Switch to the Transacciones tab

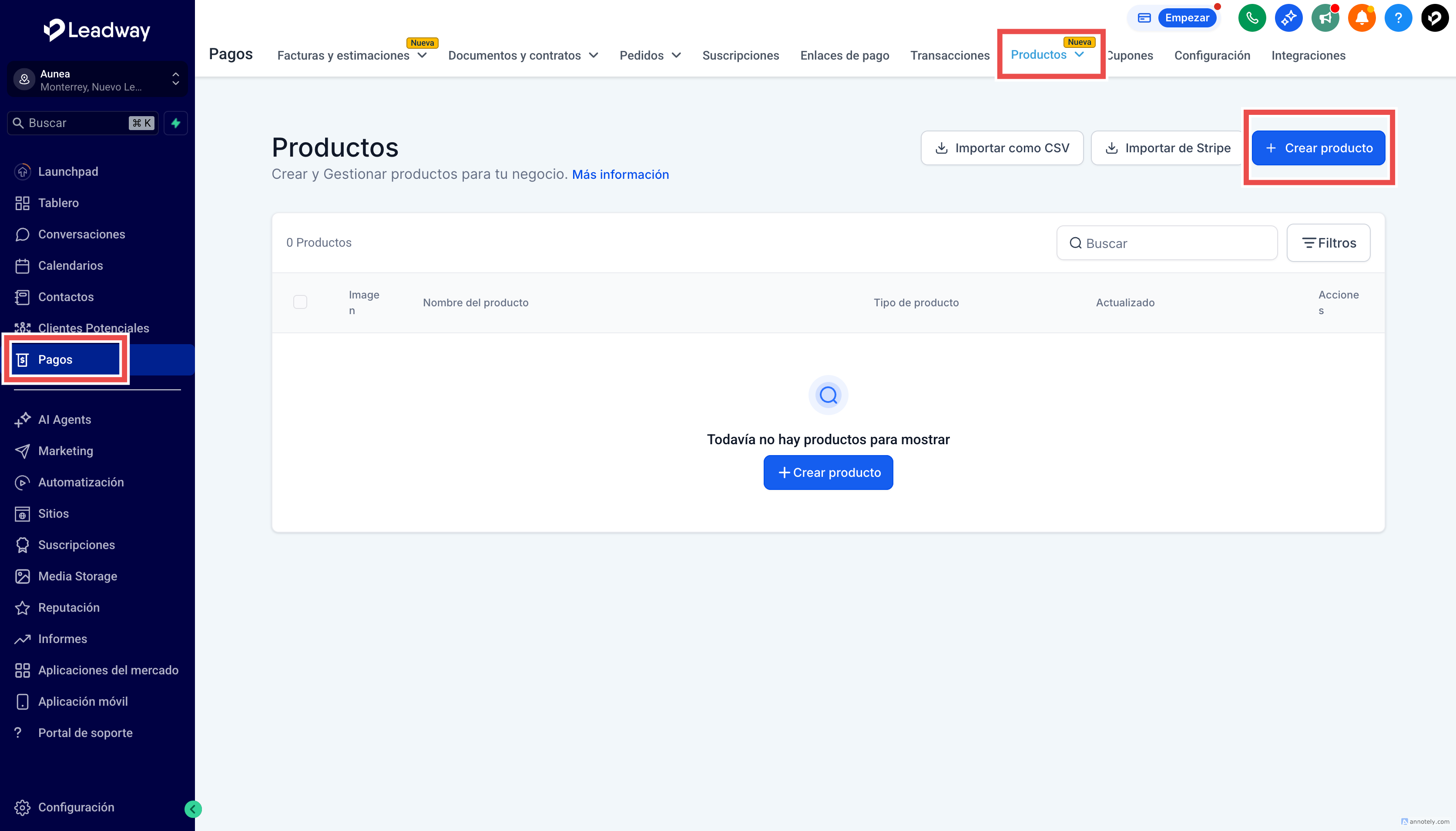950,55
